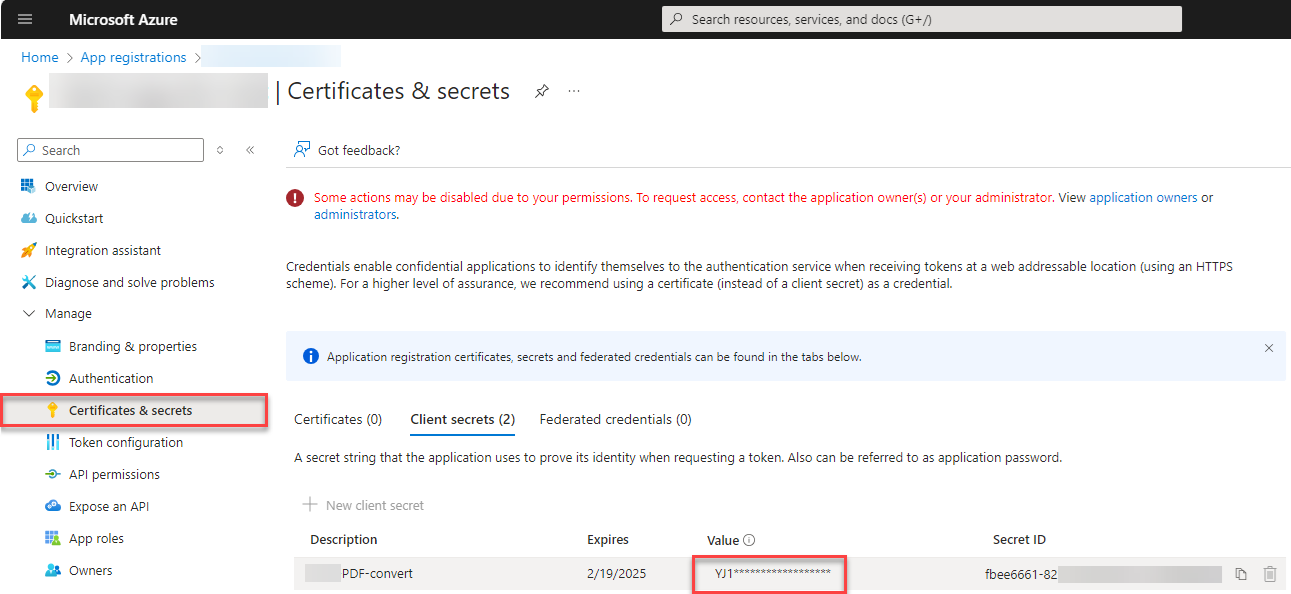Open the application owners link
The height and width of the screenshot is (594, 1291).
pos(1143,198)
